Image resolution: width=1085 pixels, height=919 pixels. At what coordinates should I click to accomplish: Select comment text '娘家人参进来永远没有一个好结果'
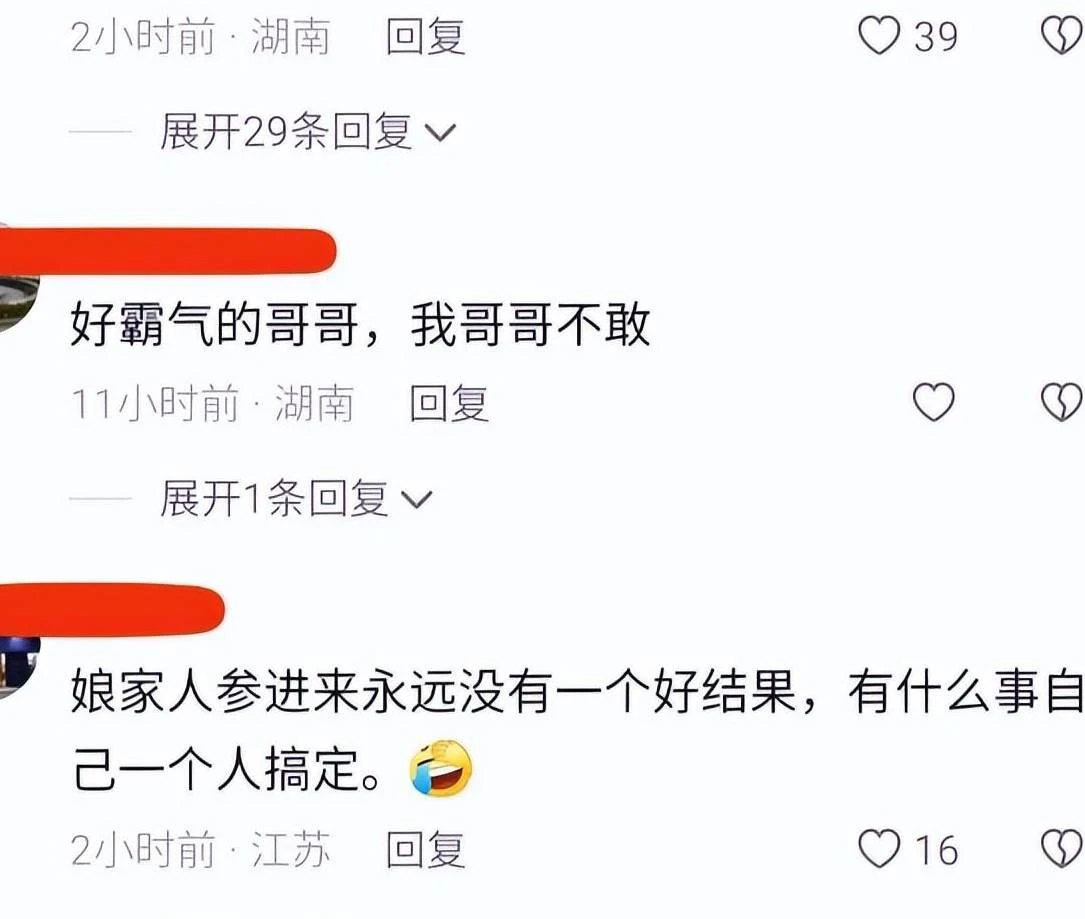coord(433,691)
